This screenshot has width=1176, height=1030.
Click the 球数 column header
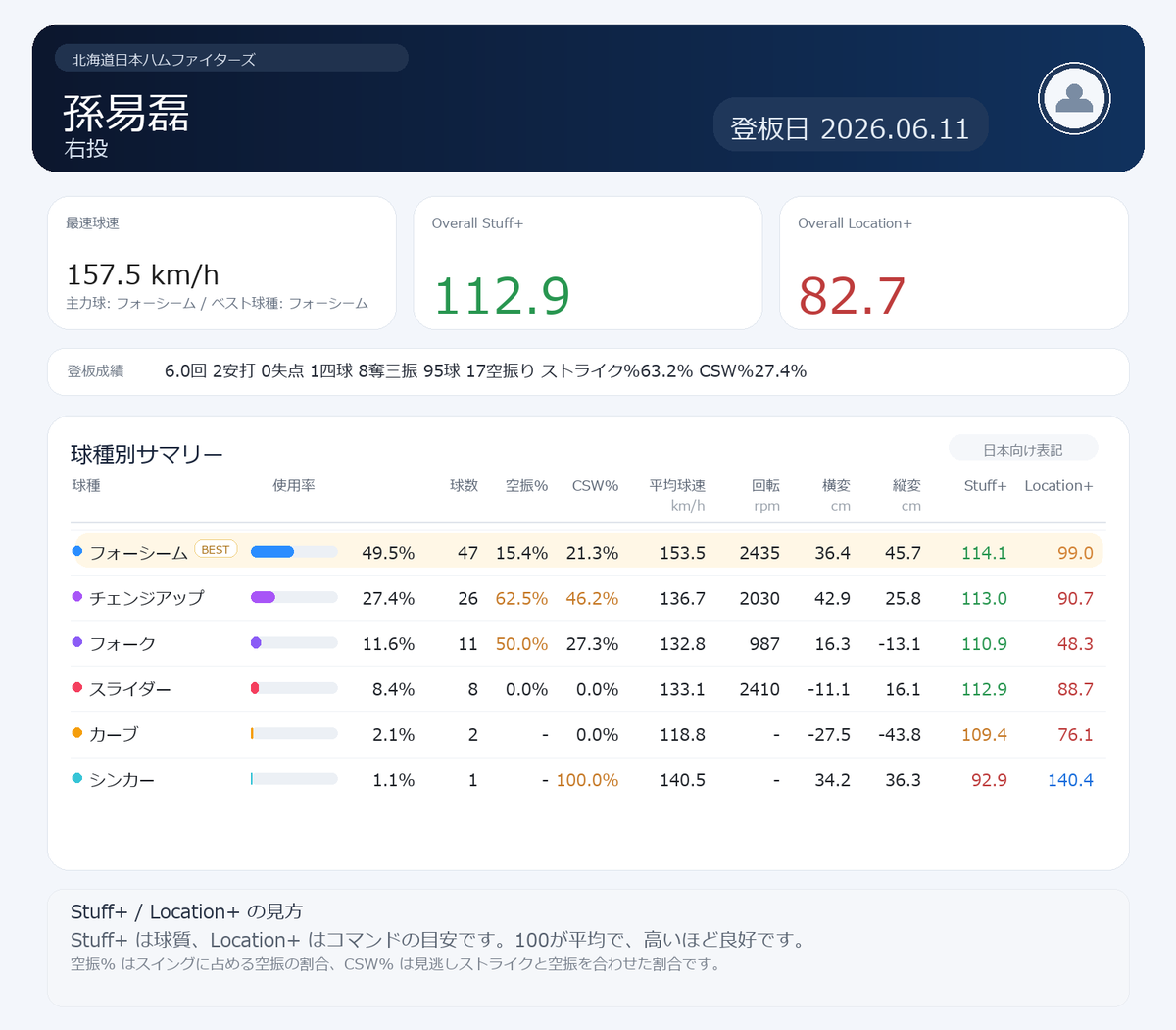[x=464, y=486]
